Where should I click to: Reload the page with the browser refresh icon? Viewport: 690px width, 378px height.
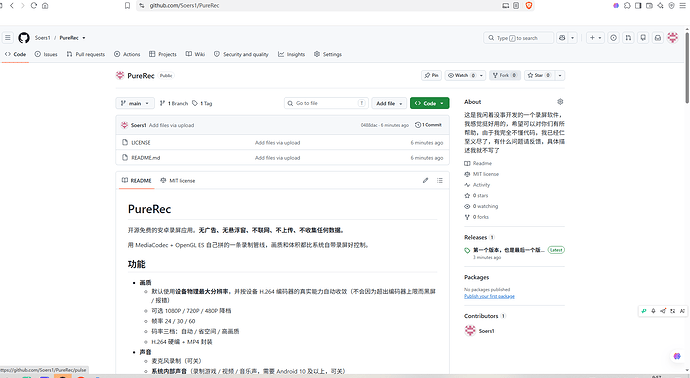[34, 6]
